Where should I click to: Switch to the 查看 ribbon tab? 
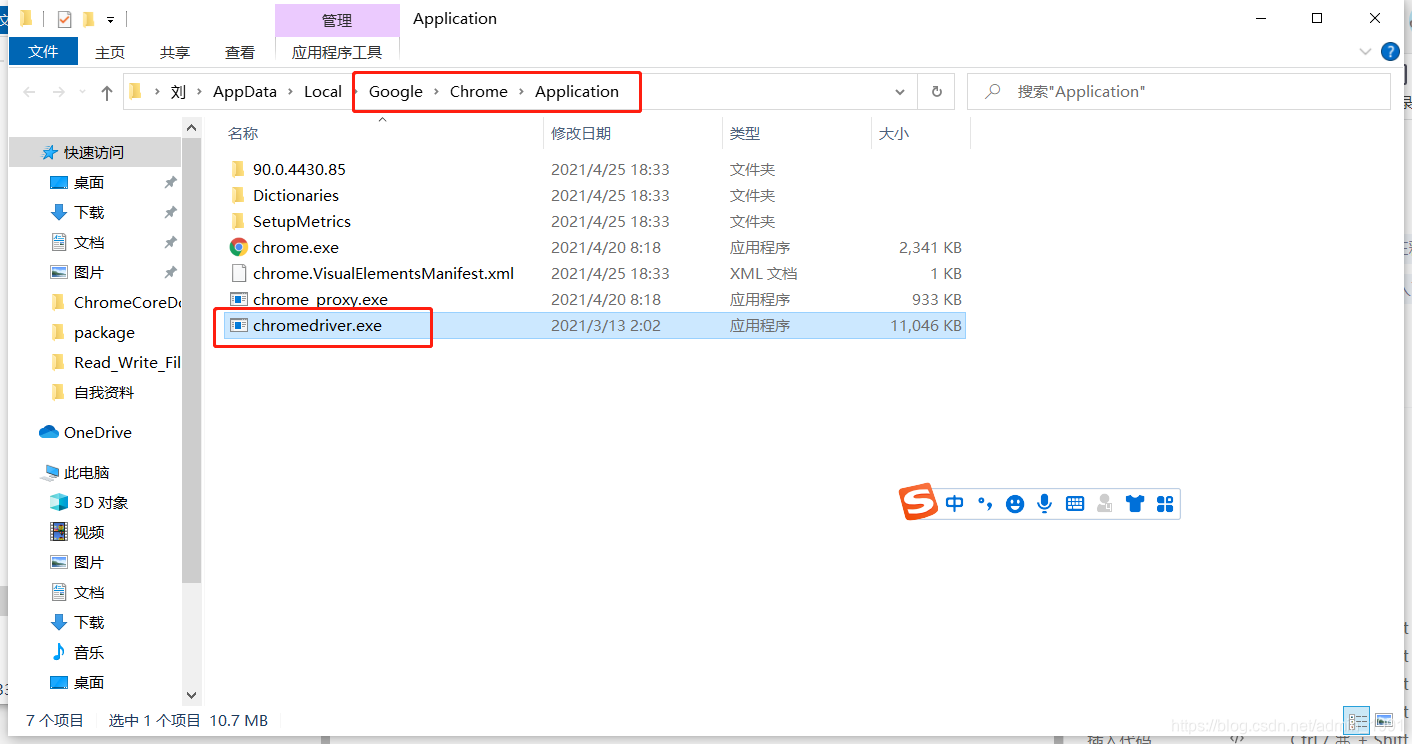240,52
